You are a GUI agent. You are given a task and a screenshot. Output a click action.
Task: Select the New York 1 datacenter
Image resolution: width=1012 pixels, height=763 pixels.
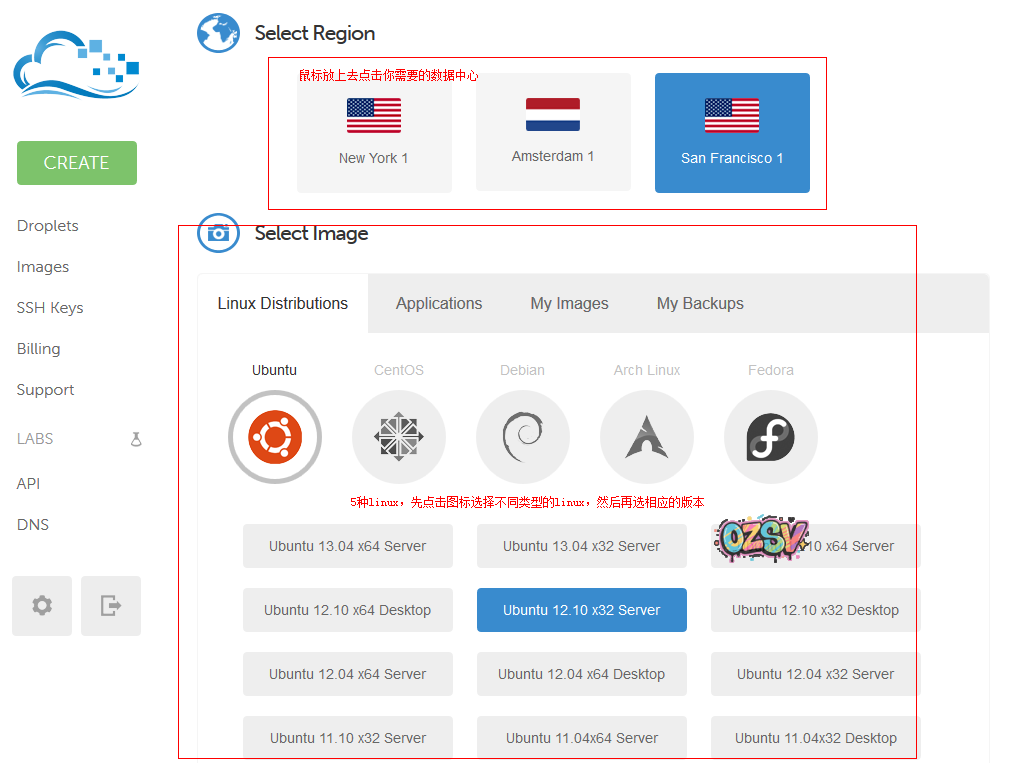coord(374,132)
